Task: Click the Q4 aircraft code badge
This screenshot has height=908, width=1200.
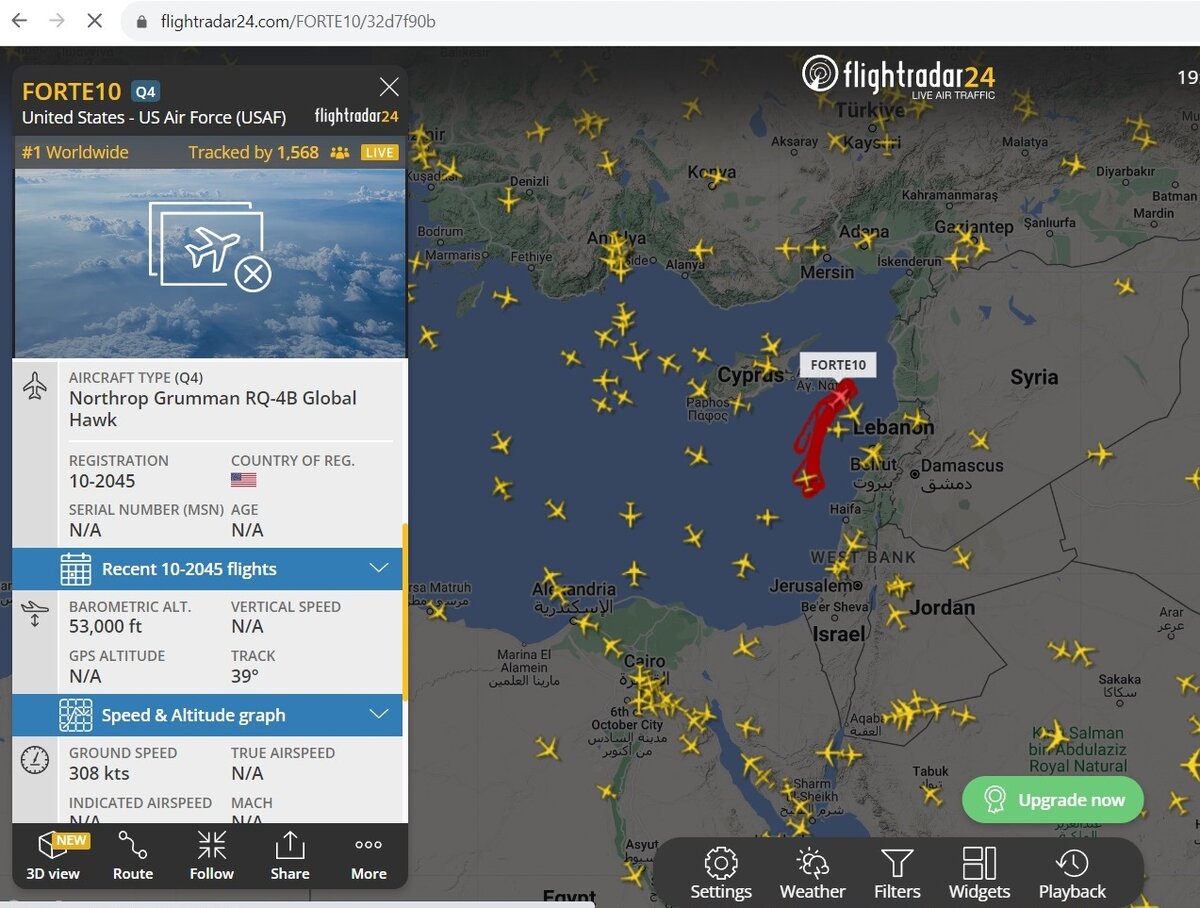Action: (x=146, y=92)
